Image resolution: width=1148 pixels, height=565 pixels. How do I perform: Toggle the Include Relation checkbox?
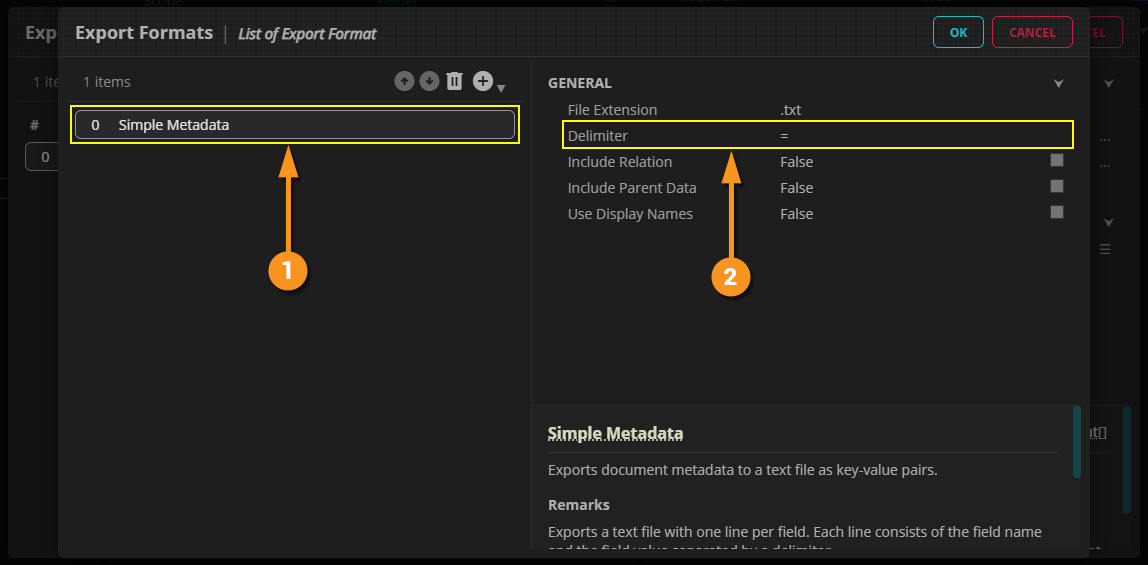tap(1056, 160)
